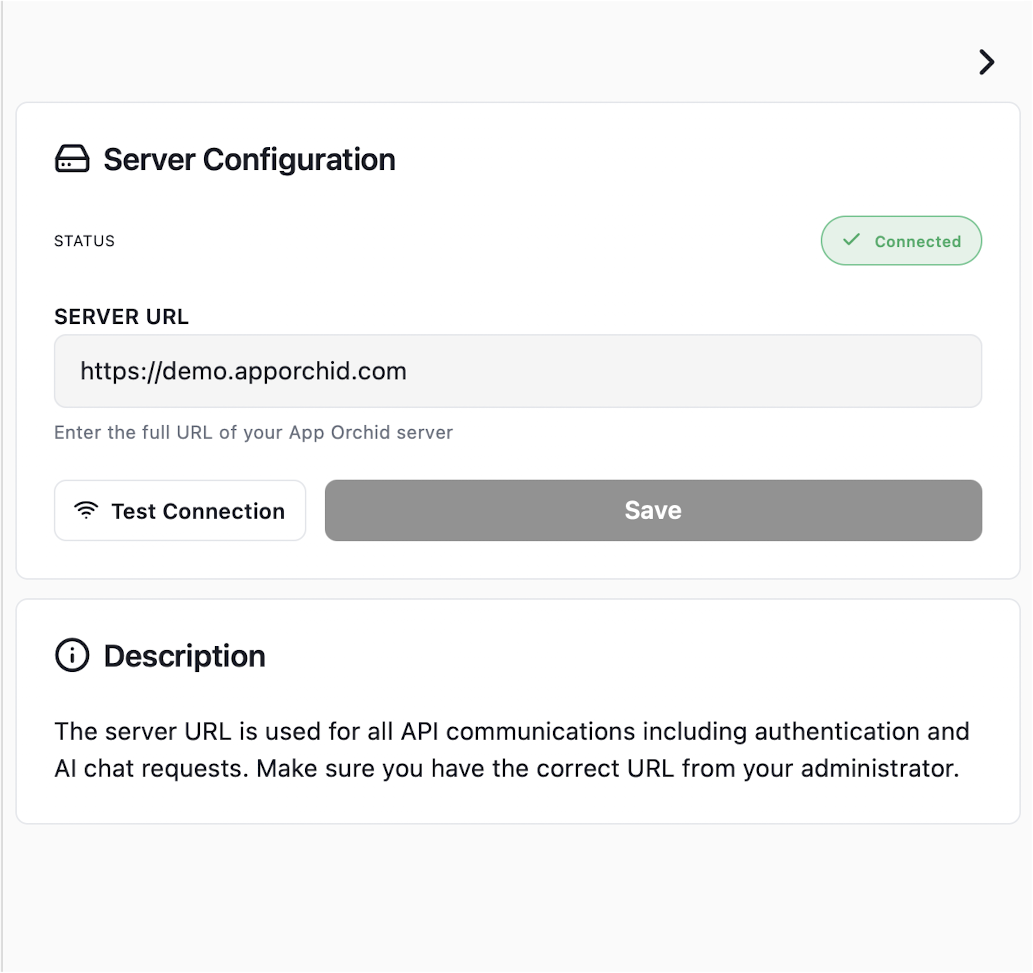This screenshot has height=973, width=1033.
Task: Click the checkmark icon in the Connected badge
Action: 851,241
